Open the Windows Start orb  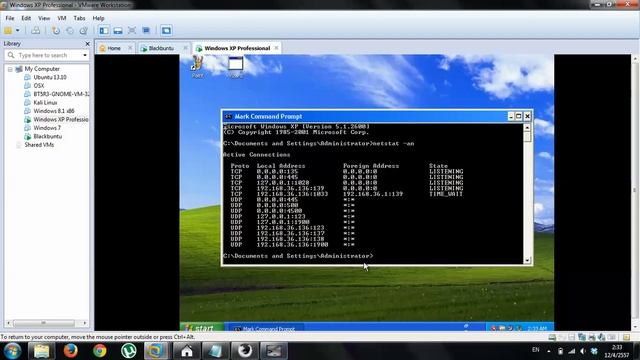click(x=12, y=351)
